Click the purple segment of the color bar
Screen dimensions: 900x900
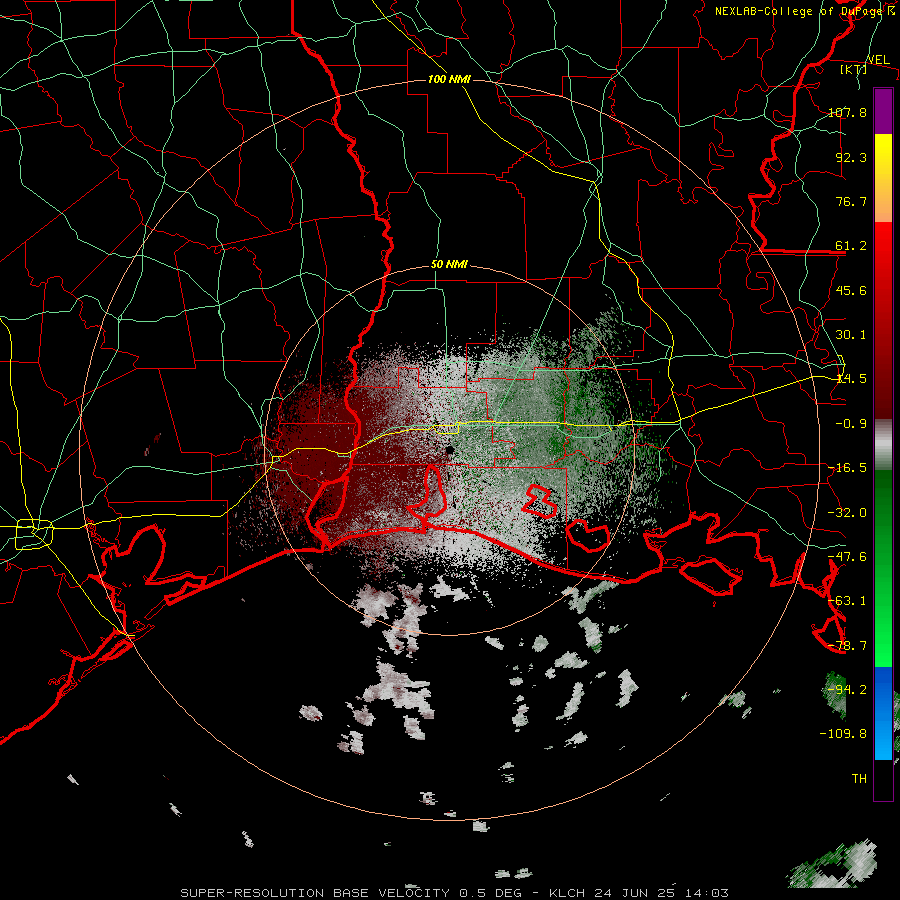click(x=883, y=111)
